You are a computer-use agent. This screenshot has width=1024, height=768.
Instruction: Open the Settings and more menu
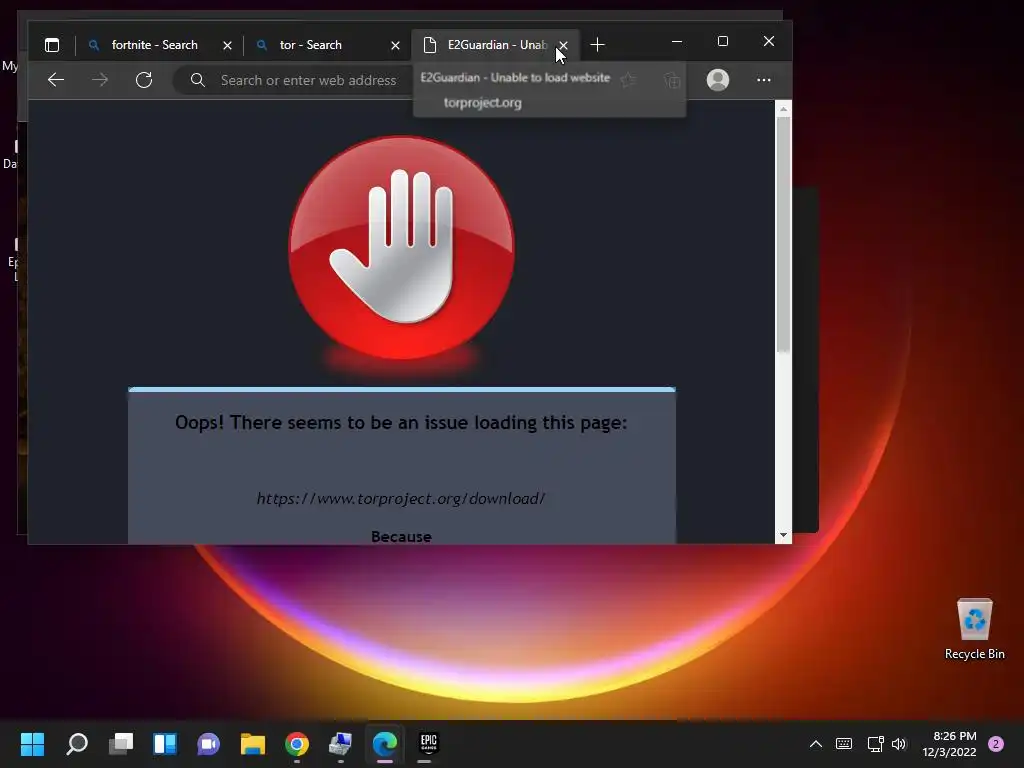(x=763, y=80)
